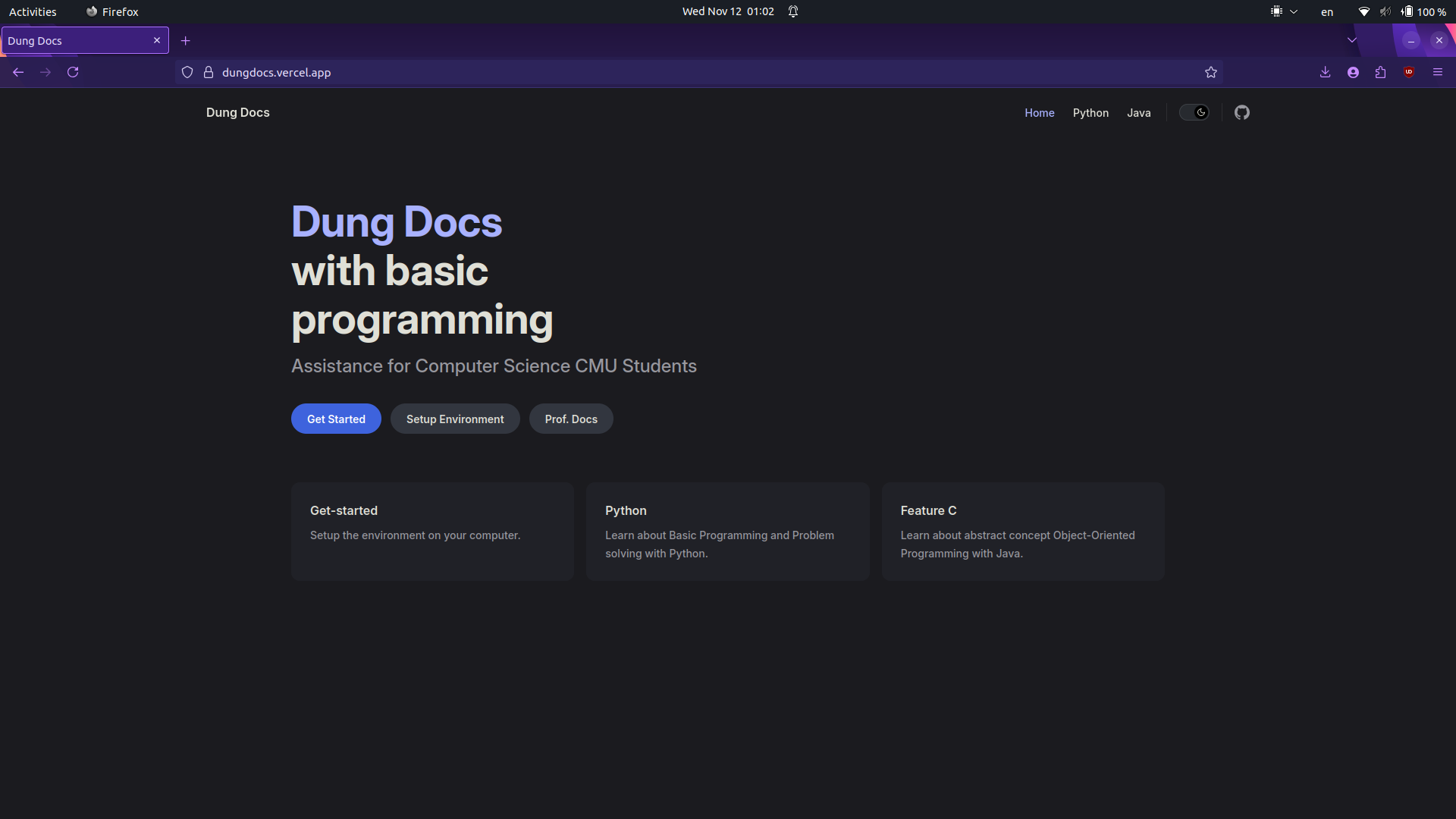The width and height of the screenshot is (1456, 819).
Task: Click the muted volume status icon
Action: pos(1385,11)
